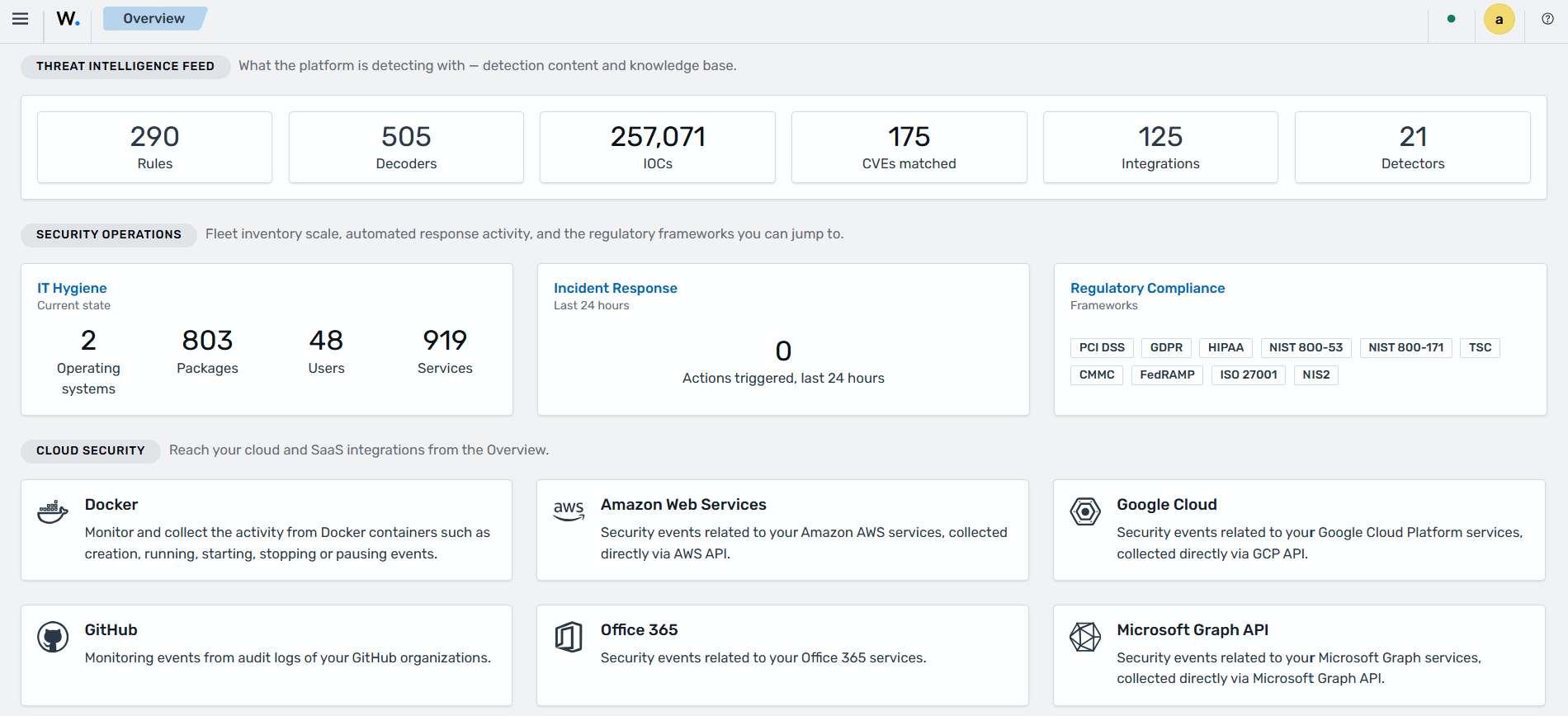
Task: Open the user avatar menu
Action: 1499,19
